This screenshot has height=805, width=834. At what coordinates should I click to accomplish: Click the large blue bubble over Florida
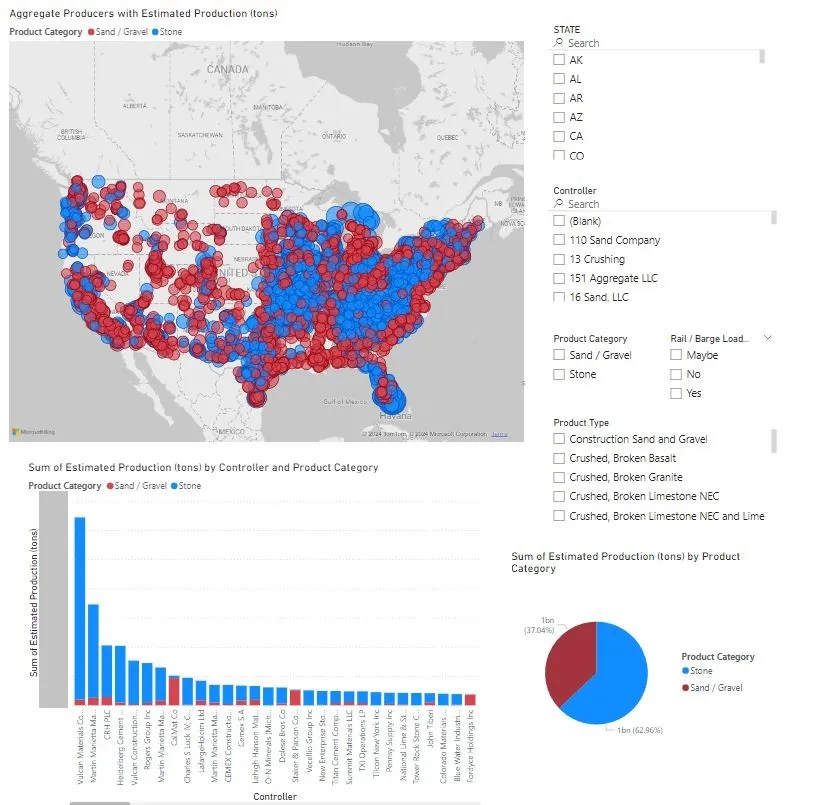(391, 400)
